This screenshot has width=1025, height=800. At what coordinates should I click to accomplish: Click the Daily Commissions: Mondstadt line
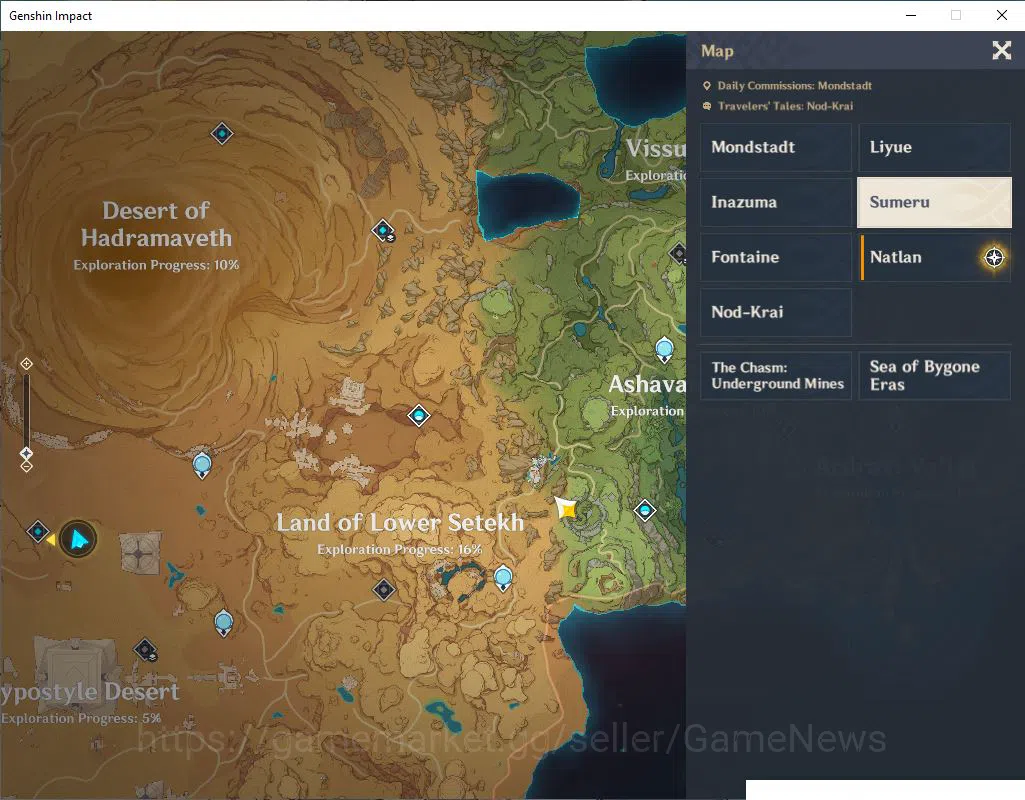tap(787, 86)
